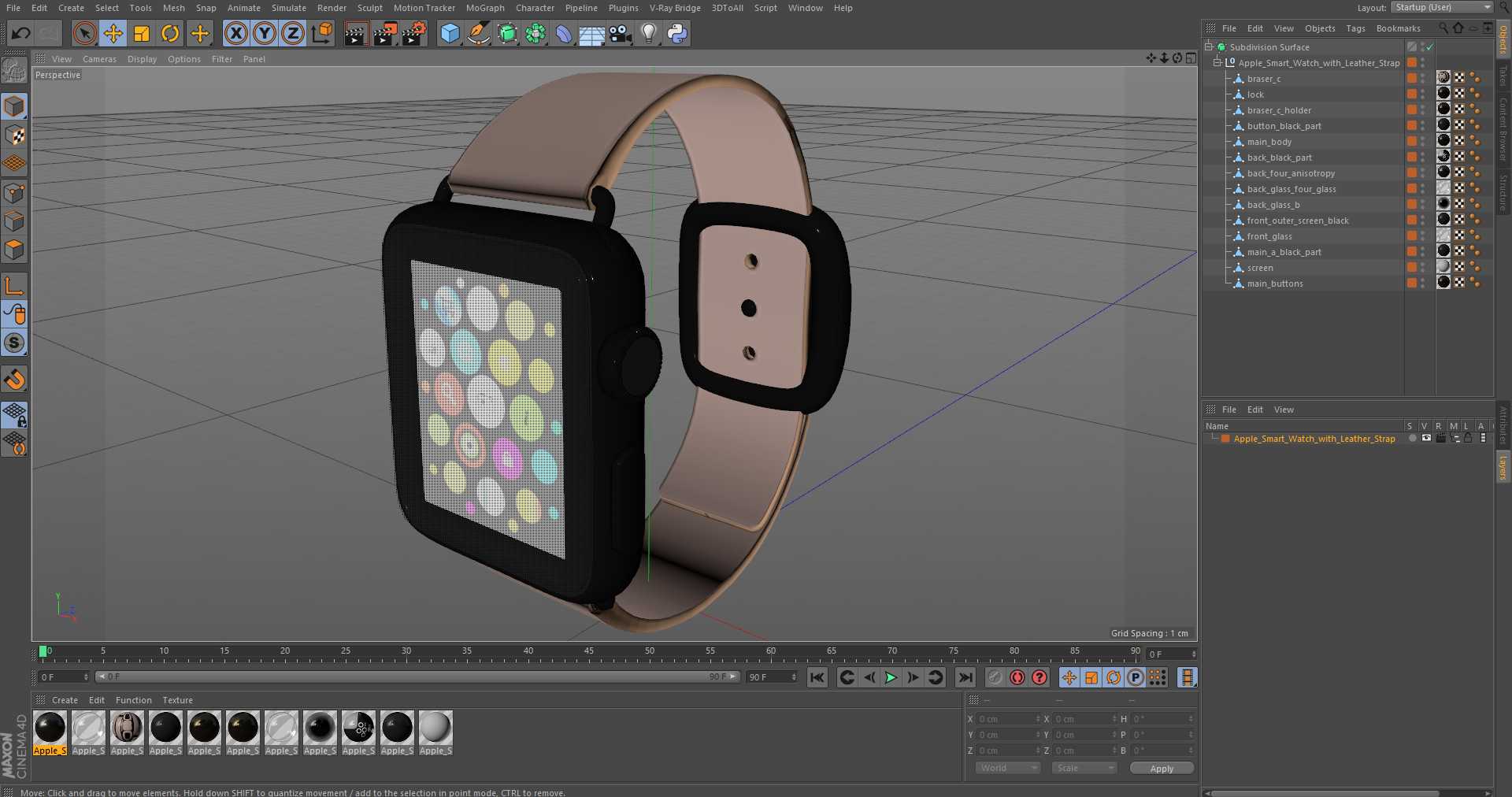The width and height of the screenshot is (1512, 797).
Task: Click lock object's layer color swatch
Action: [1412, 94]
